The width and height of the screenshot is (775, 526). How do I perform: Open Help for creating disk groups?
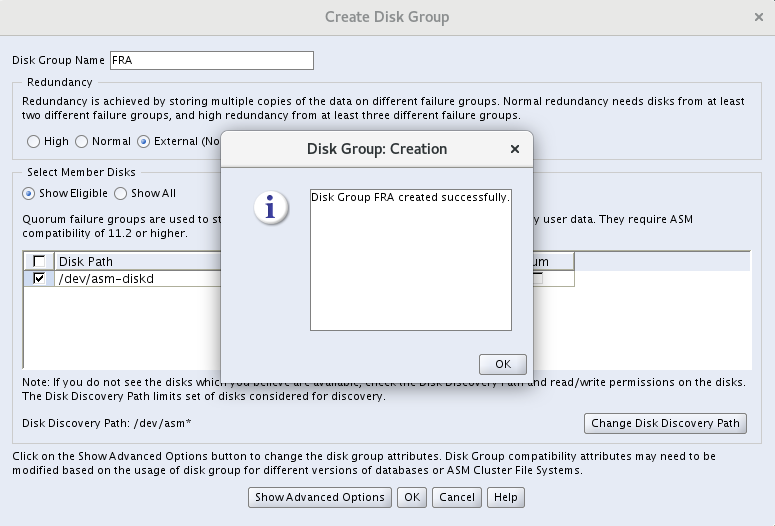click(506, 497)
